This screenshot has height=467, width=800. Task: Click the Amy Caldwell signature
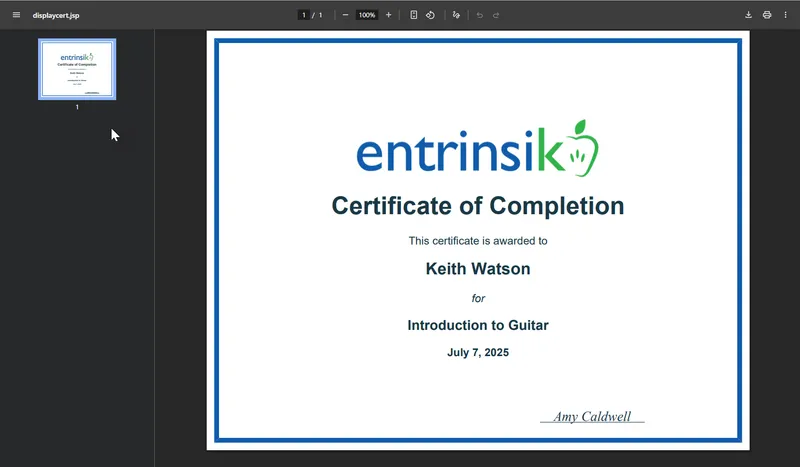pos(592,416)
